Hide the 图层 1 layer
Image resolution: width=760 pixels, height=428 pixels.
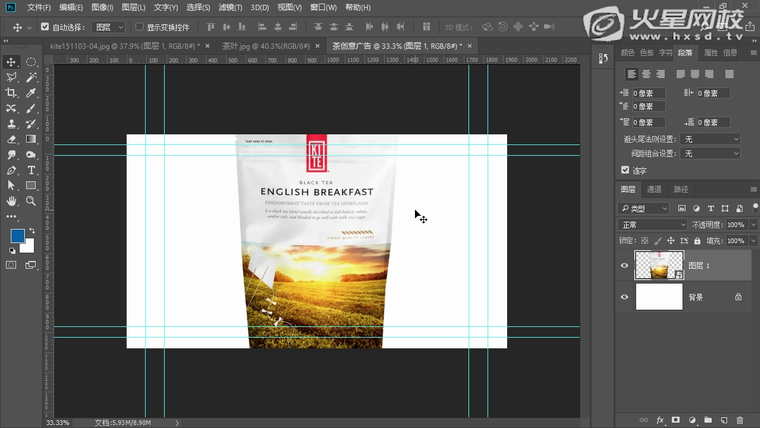(625, 265)
